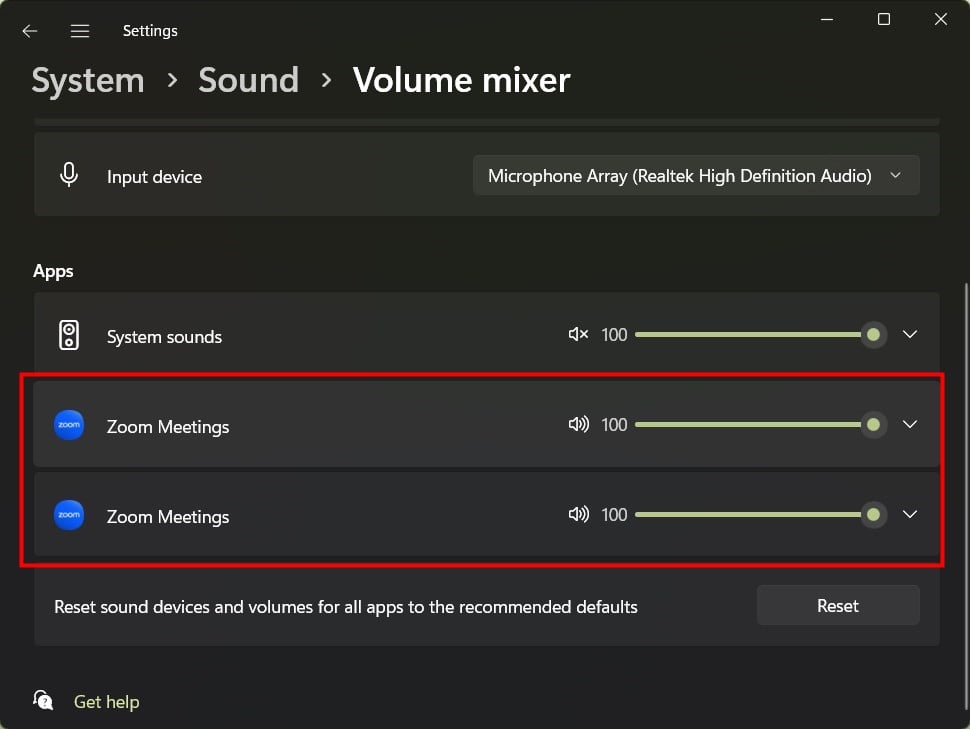Open the hamburger navigation menu
The width and height of the screenshot is (970, 729).
coord(80,31)
